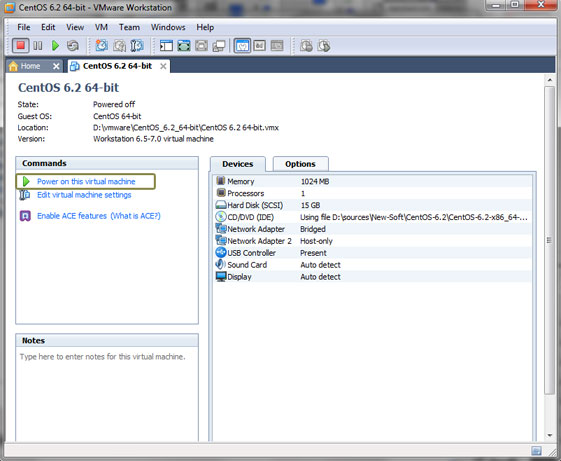The height and width of the screenshot is (461, 561).
Task: Click the vertical scrollbar thumb
Action: tap(550, 240)
